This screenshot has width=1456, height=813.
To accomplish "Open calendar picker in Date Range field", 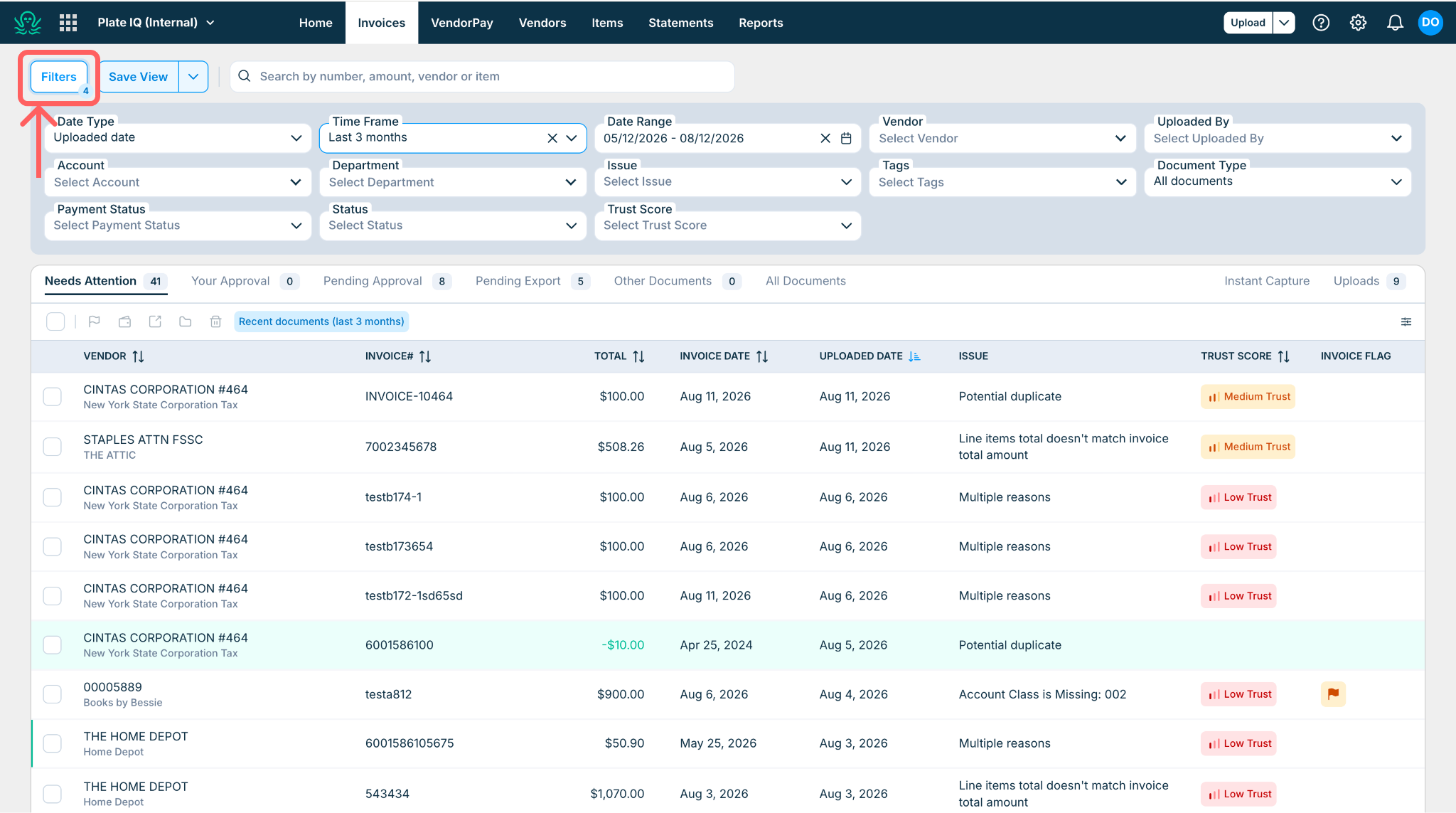I will point(846,138).
